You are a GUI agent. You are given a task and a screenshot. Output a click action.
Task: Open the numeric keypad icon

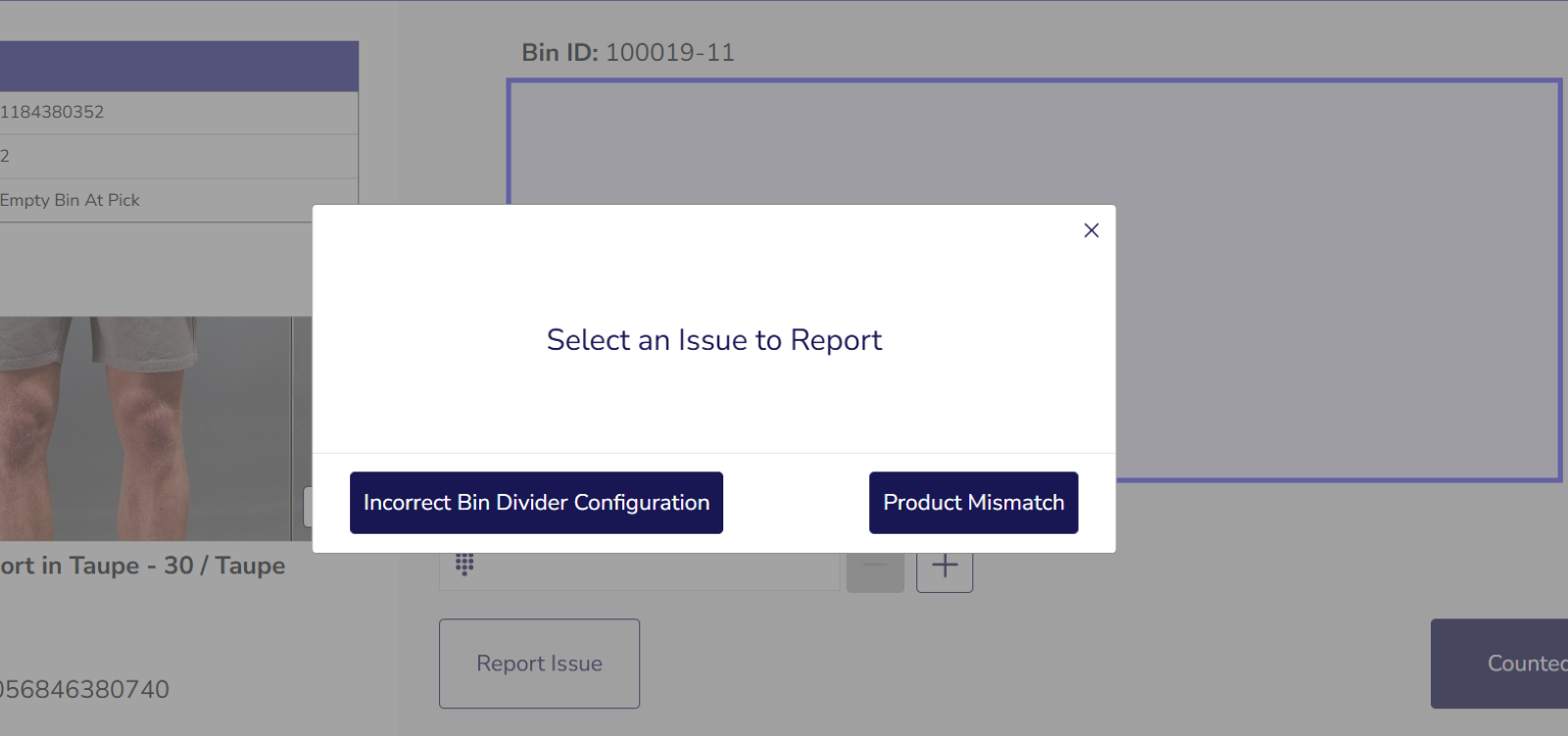[x=465, y=564]
